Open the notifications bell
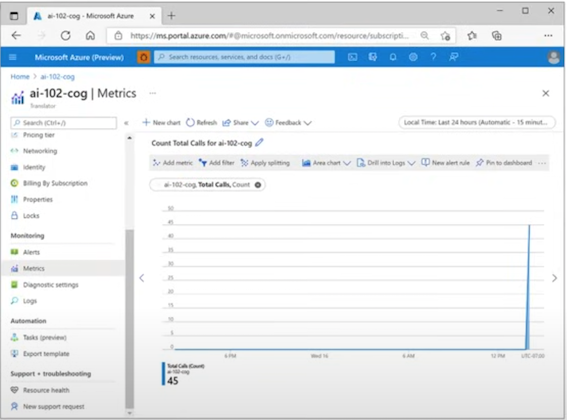The height and width of the screenshot is (420, 567). (393, 57)
